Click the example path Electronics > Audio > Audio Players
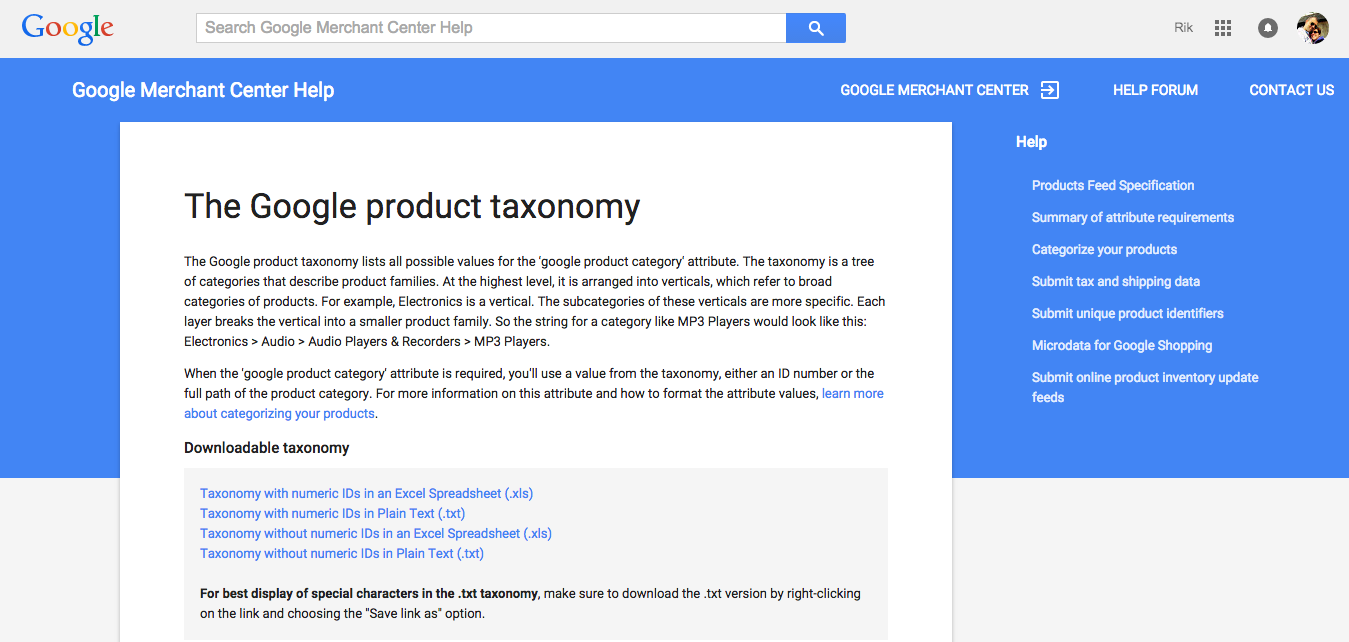The width and height of the screenshot is (1349, 642). 367,342
